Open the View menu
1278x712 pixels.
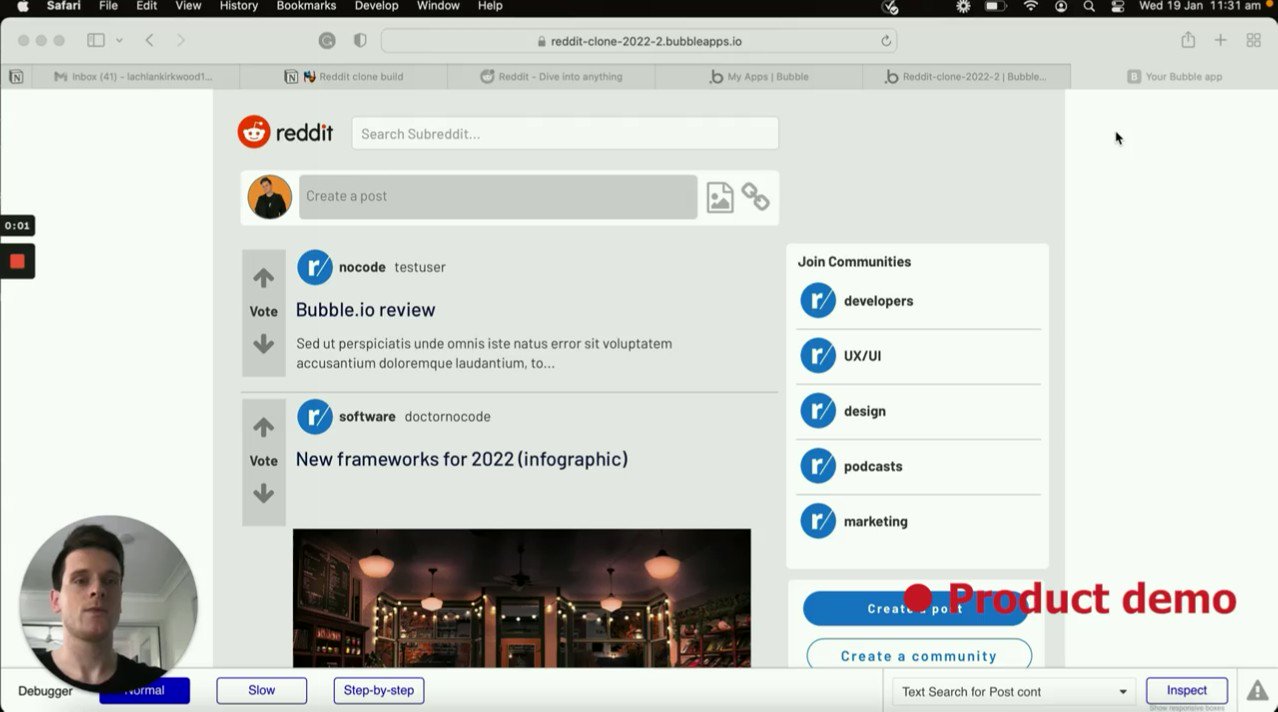pyautogui.click(x=188, y=6)
